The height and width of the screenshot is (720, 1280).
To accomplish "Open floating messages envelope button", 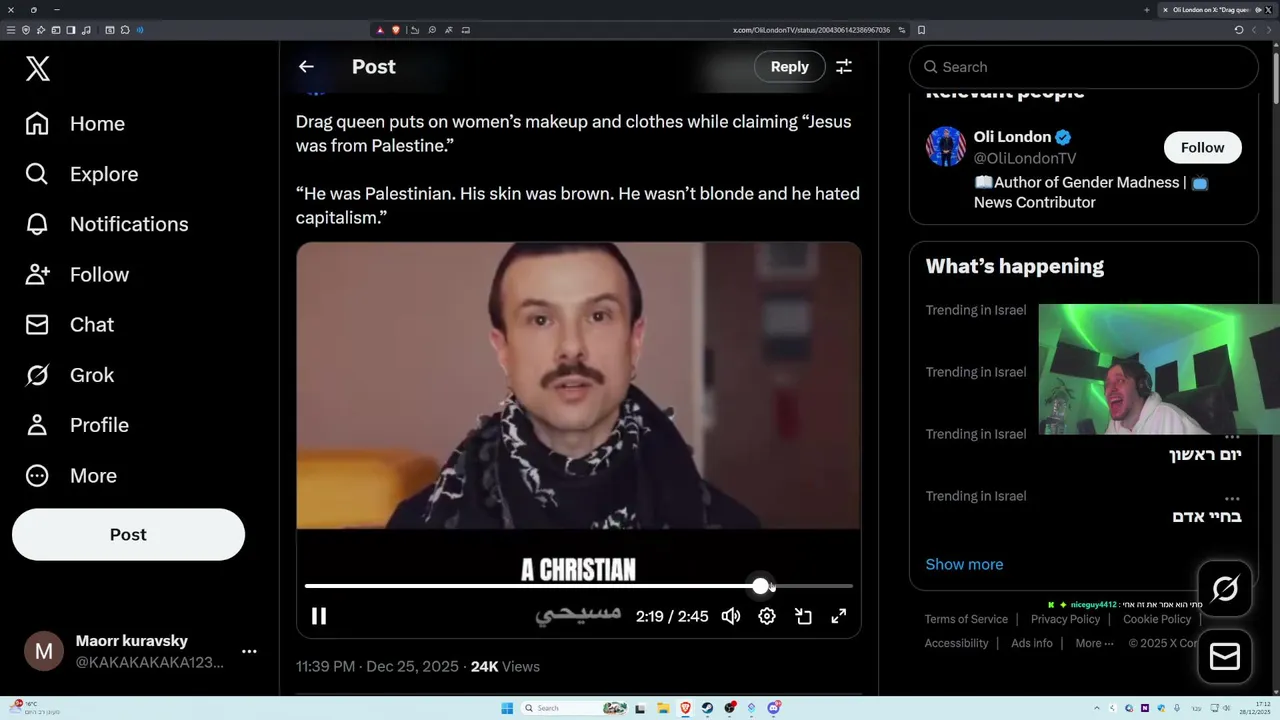I will click(1225, 656).
